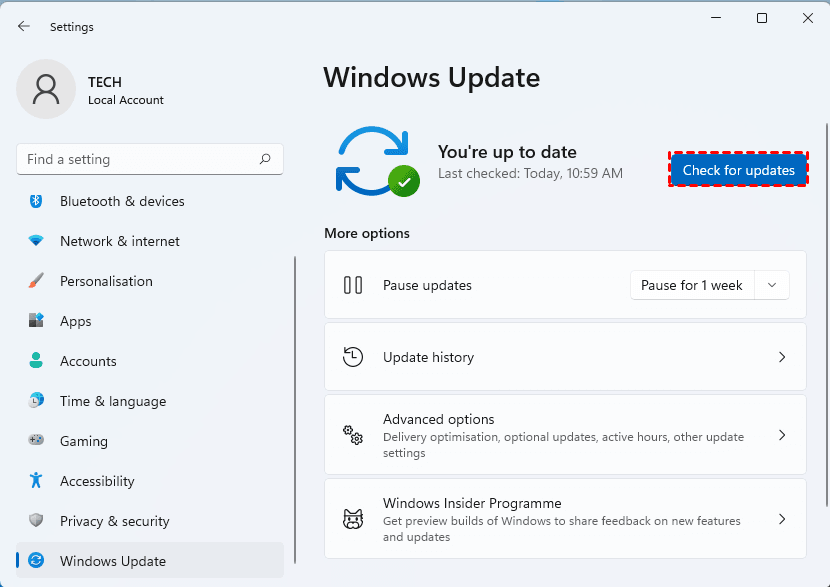Screen dimensions: 830x587
Task: Click the 'You're up to date' status text
Action: (x=507, y=152)
